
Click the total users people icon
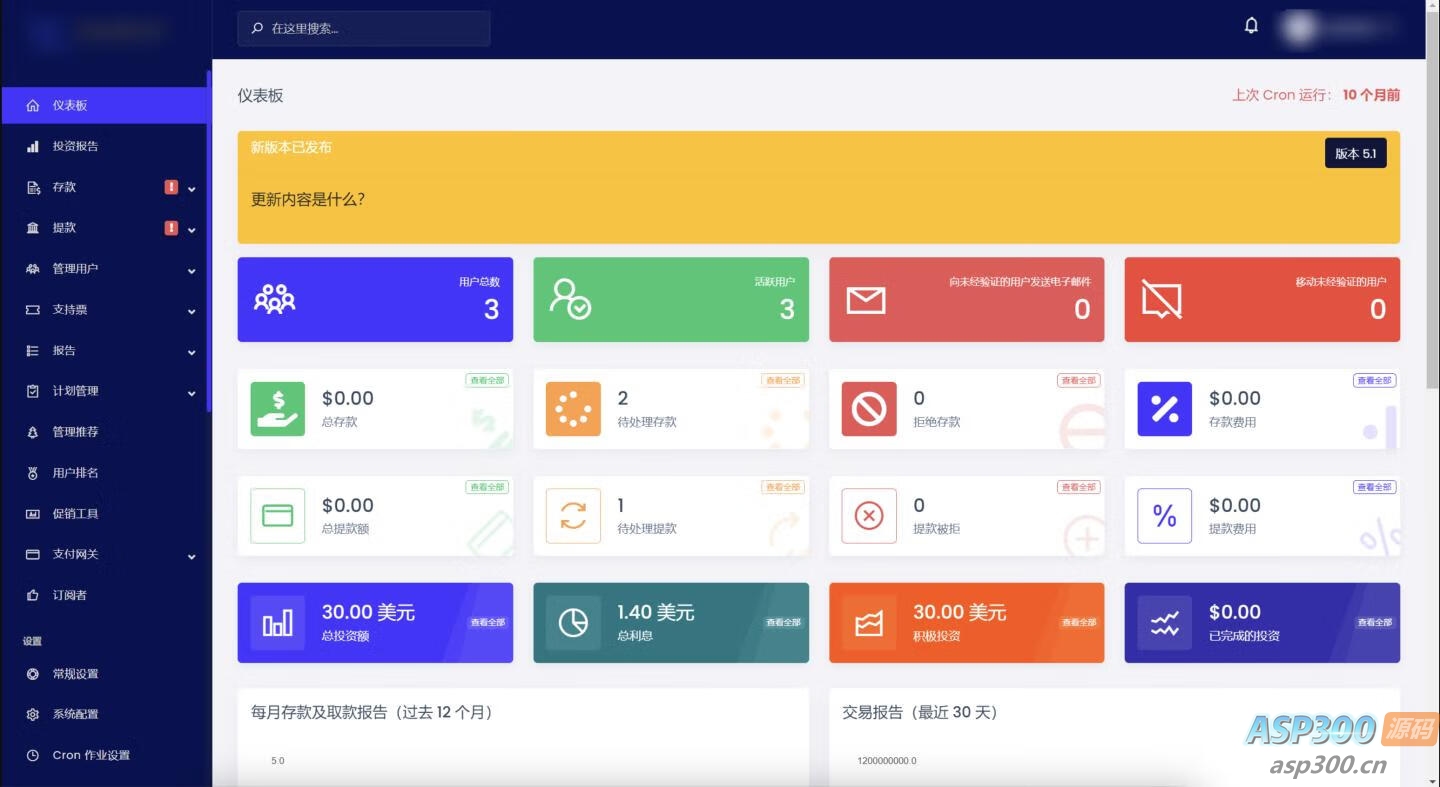pyautogui.click(x=274, y=299)
